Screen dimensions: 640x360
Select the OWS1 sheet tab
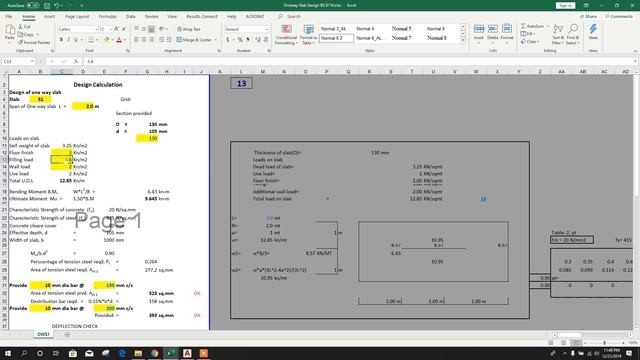click(x=43, y=334)
